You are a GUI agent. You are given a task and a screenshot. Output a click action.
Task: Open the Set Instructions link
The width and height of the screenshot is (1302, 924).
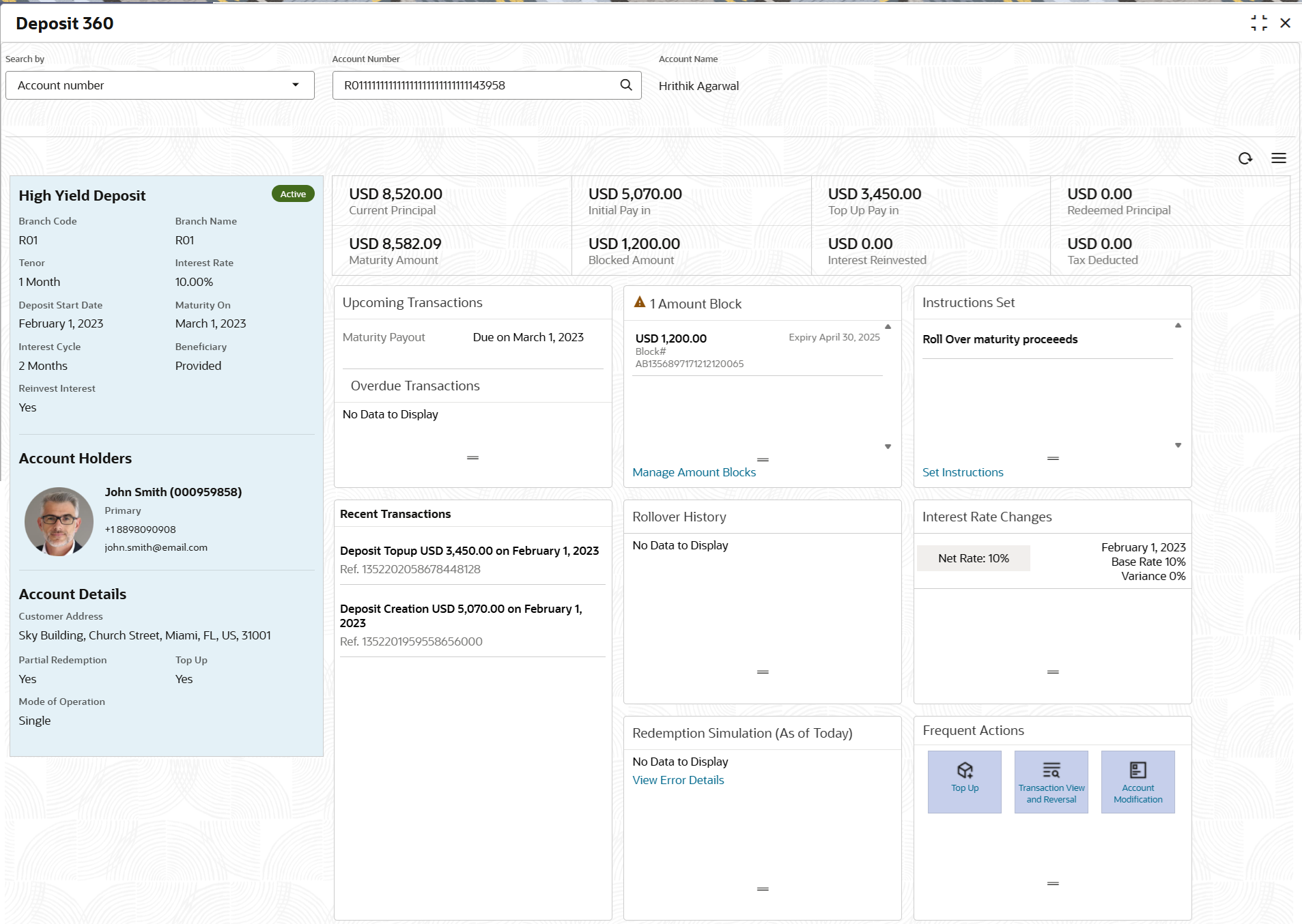(x=963, y=472)
